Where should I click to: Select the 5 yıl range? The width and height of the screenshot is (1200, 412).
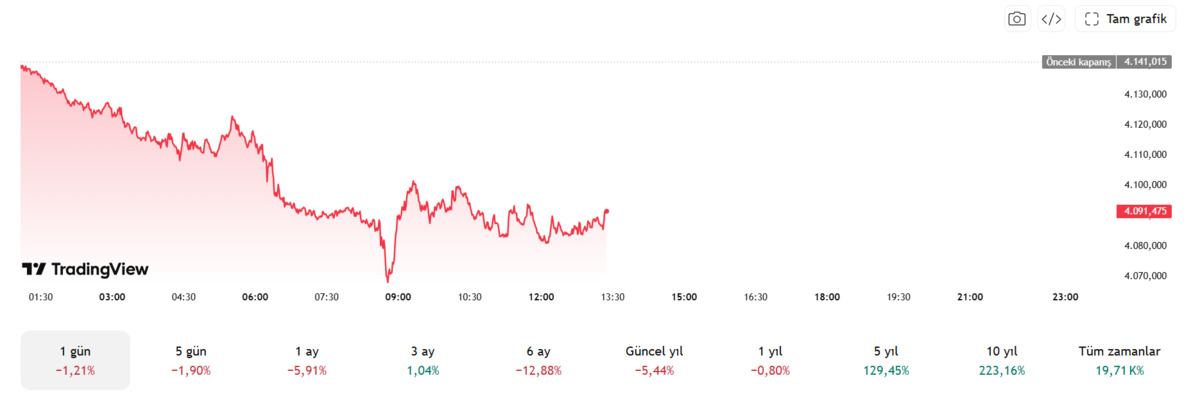point(887,360)
